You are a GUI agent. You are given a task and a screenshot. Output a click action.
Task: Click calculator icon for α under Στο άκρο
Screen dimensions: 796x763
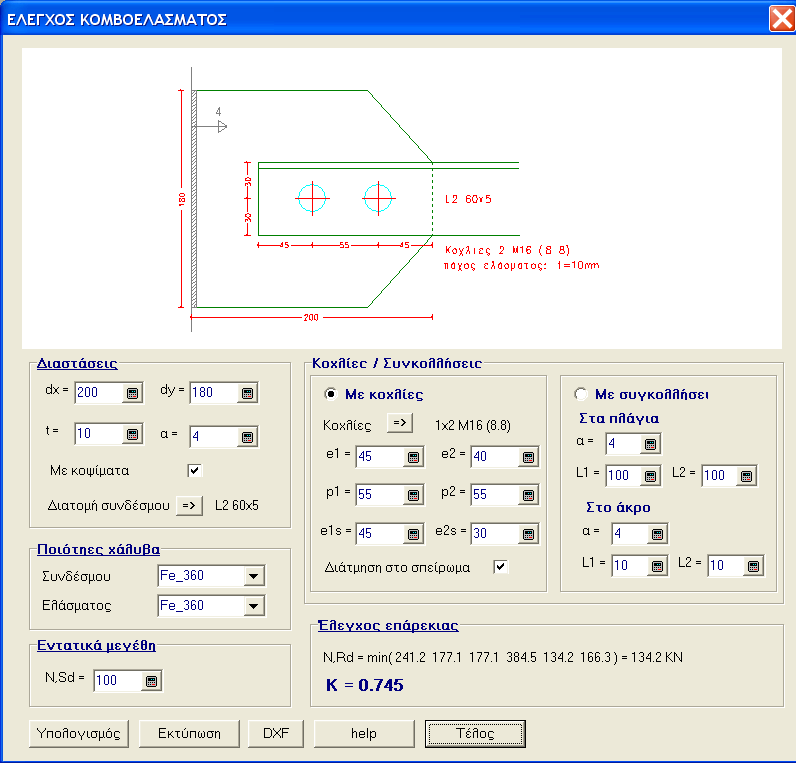coord(657,534)
